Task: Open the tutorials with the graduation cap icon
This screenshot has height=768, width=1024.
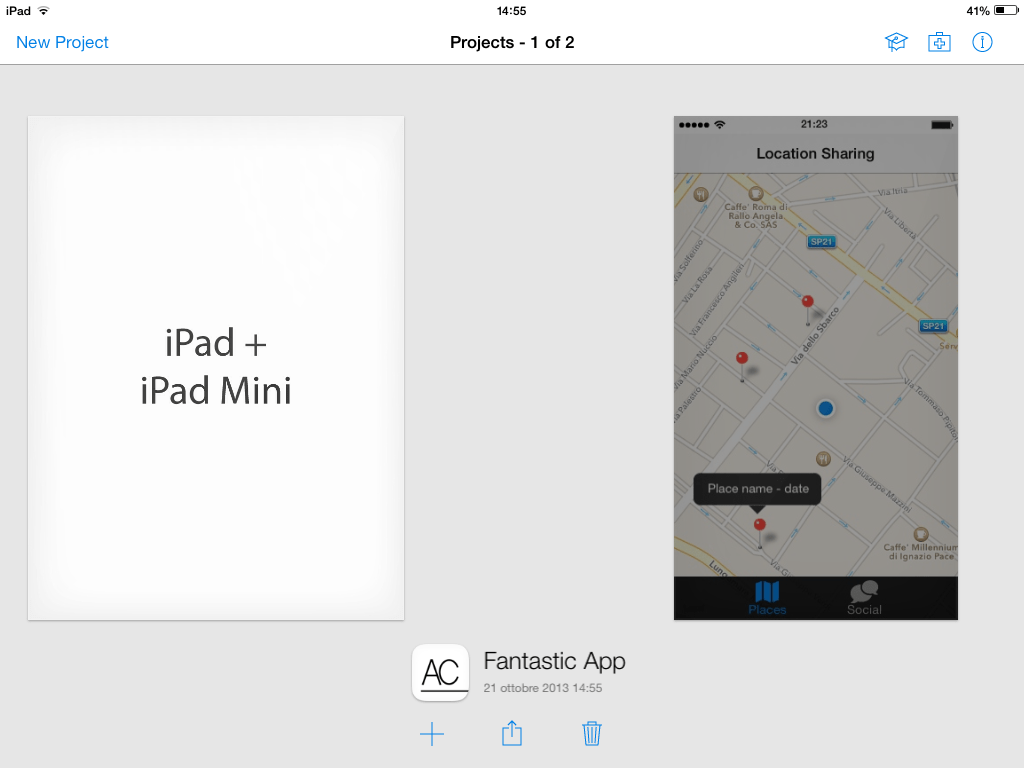Action: click(x=896, y=42)
